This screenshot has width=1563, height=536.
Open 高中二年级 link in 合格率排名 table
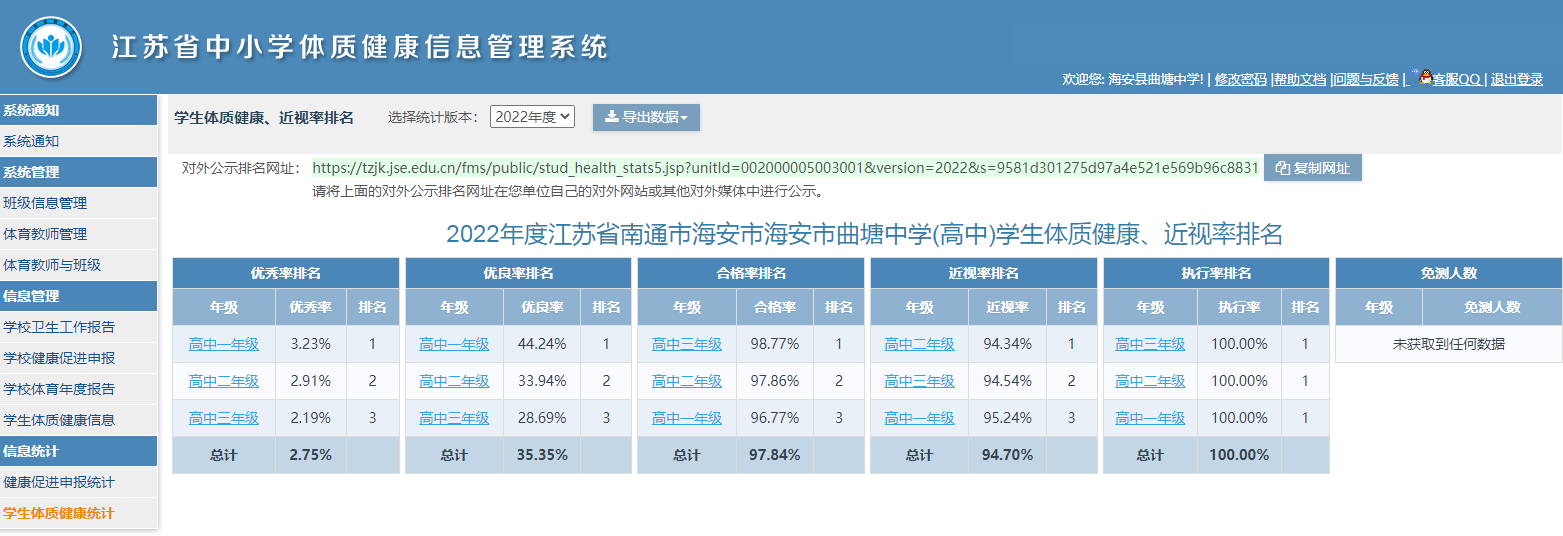coord(687,381)
